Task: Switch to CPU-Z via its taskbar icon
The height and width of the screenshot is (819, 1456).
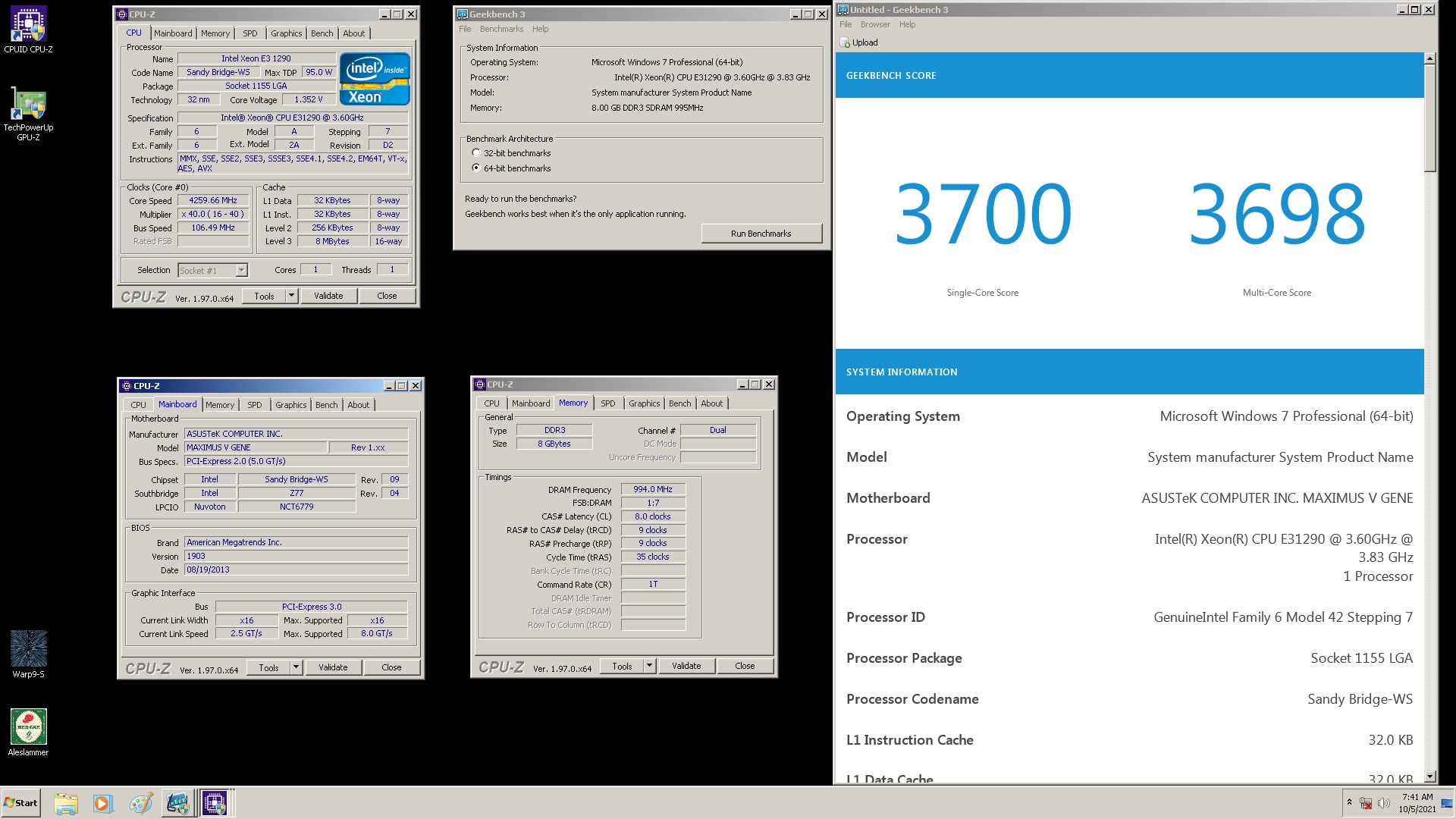Action: (x=215, y=803)
